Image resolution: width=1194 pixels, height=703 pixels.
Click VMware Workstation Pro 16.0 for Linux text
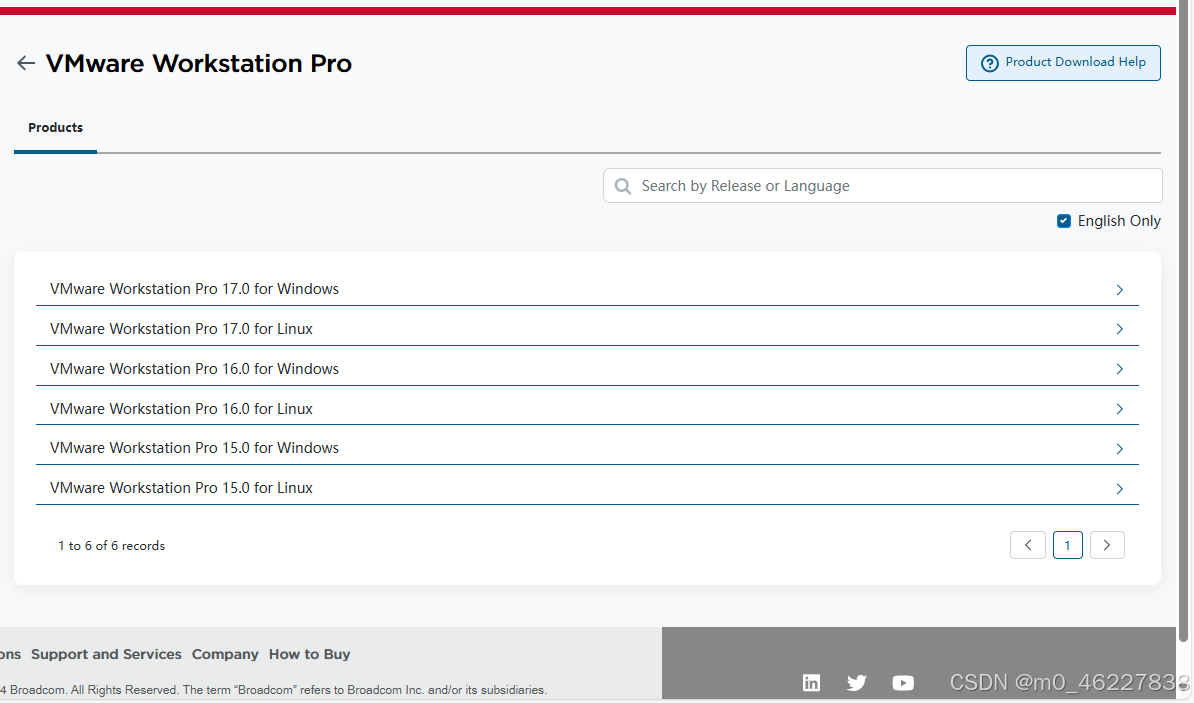[x=181, y=409]
